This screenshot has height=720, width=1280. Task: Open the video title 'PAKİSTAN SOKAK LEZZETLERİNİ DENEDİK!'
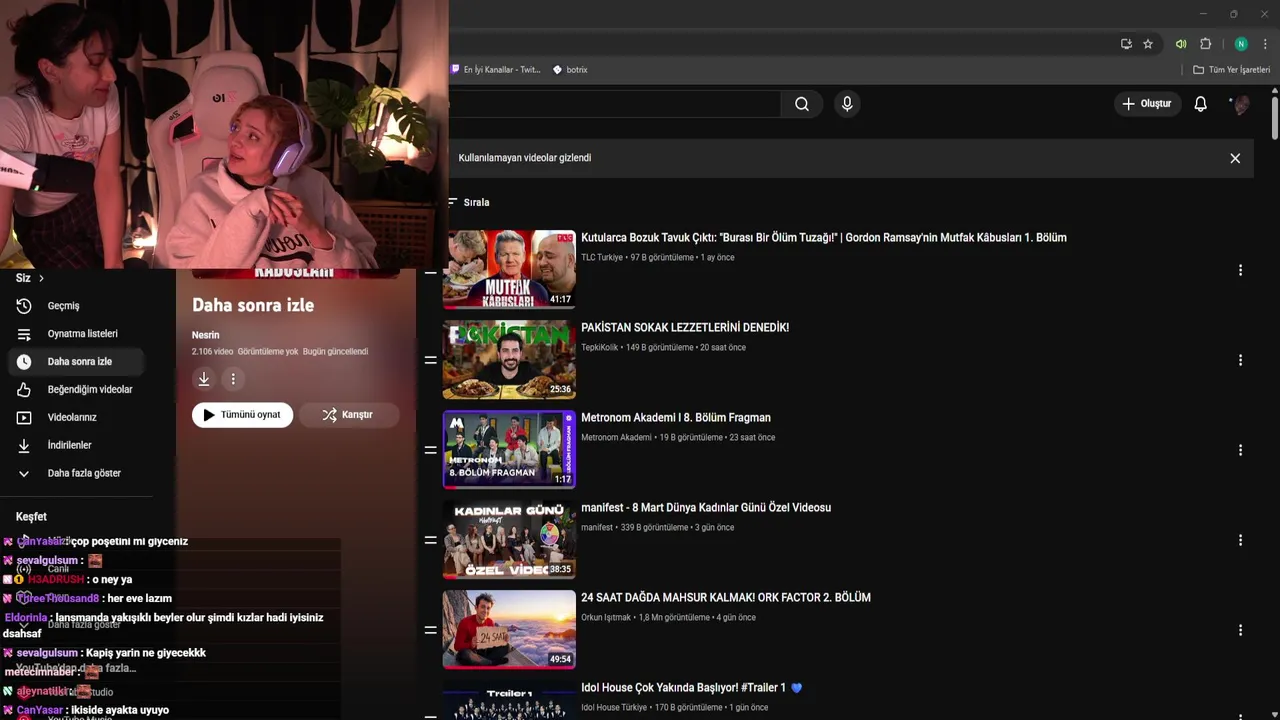(685, 328)
